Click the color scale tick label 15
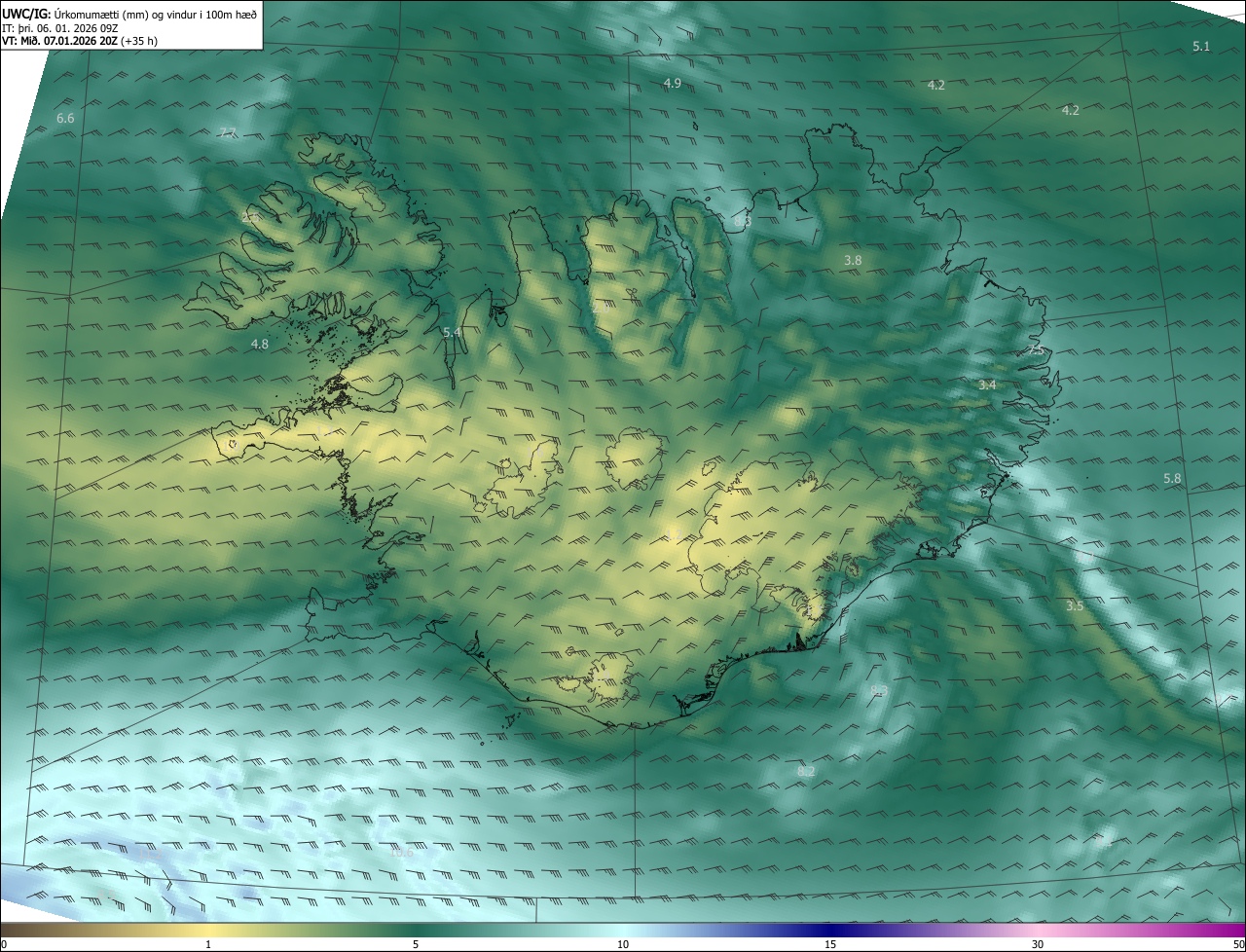Image resolution: width=1246 pixels, height=952 pixels. (x=830, y=945)
